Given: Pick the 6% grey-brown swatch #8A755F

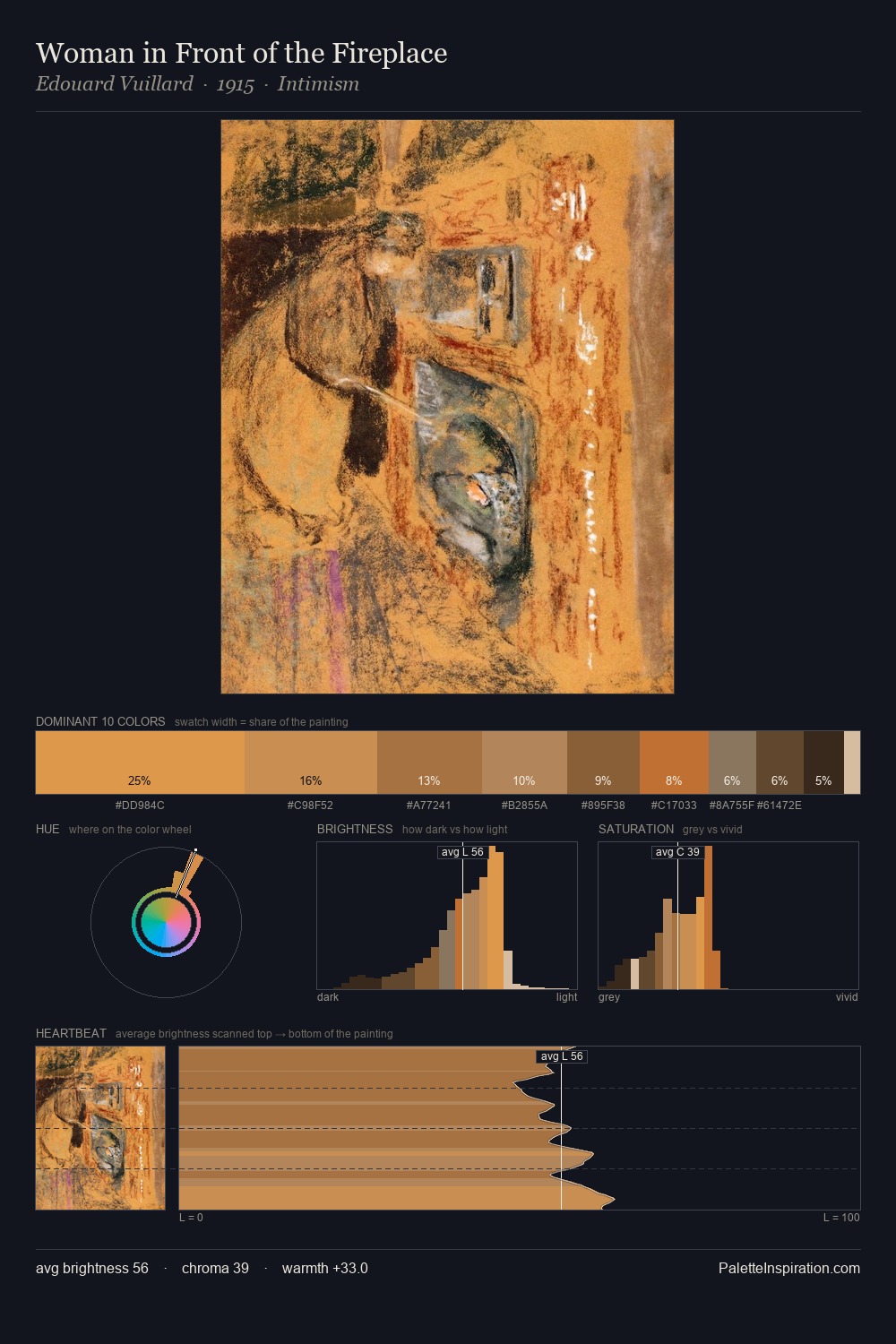Looking at the screenshot, I should tap(732, 762).
